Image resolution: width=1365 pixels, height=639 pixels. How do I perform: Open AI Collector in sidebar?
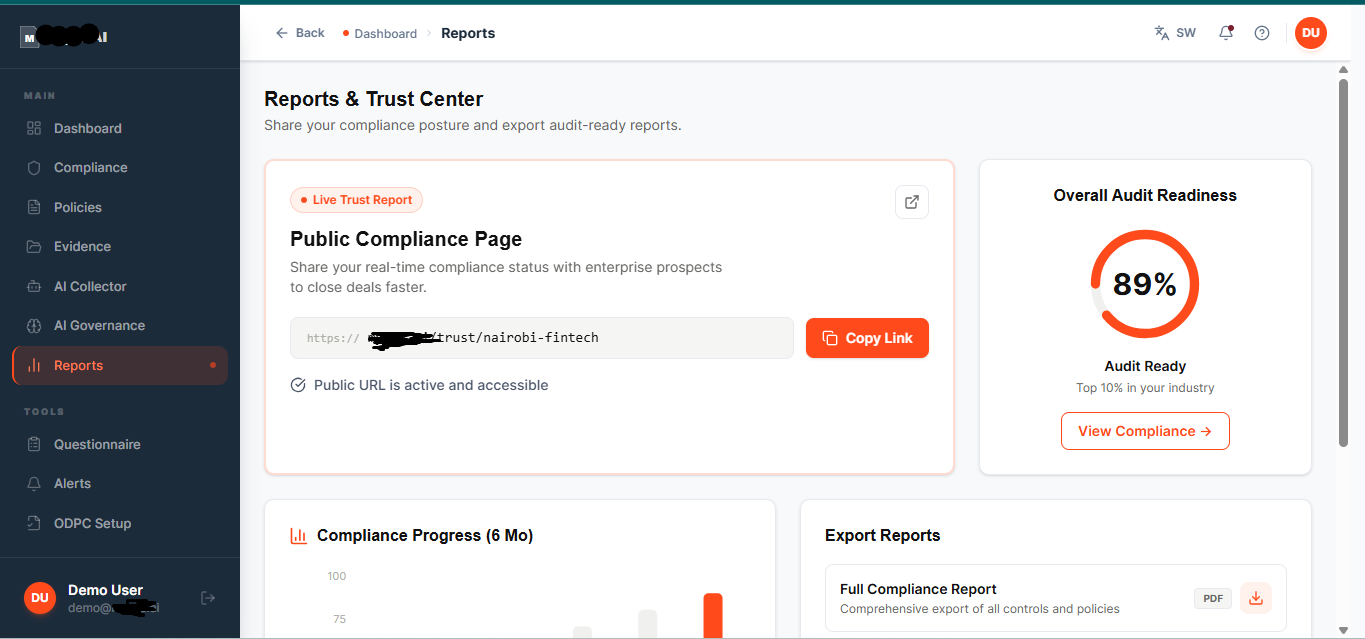point(90,286)
